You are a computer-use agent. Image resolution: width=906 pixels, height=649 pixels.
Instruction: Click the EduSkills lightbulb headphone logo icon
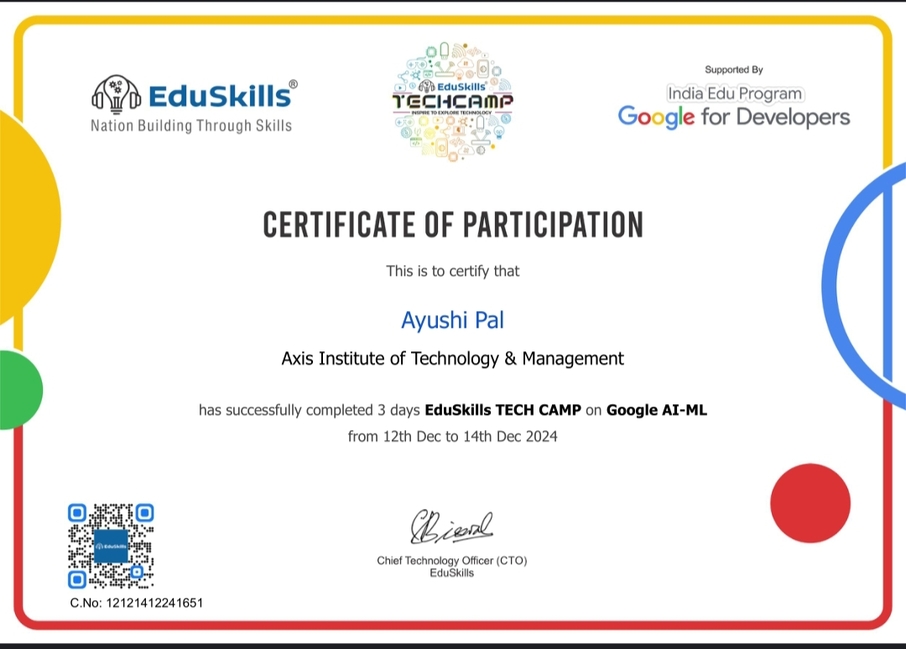[116, 94]
